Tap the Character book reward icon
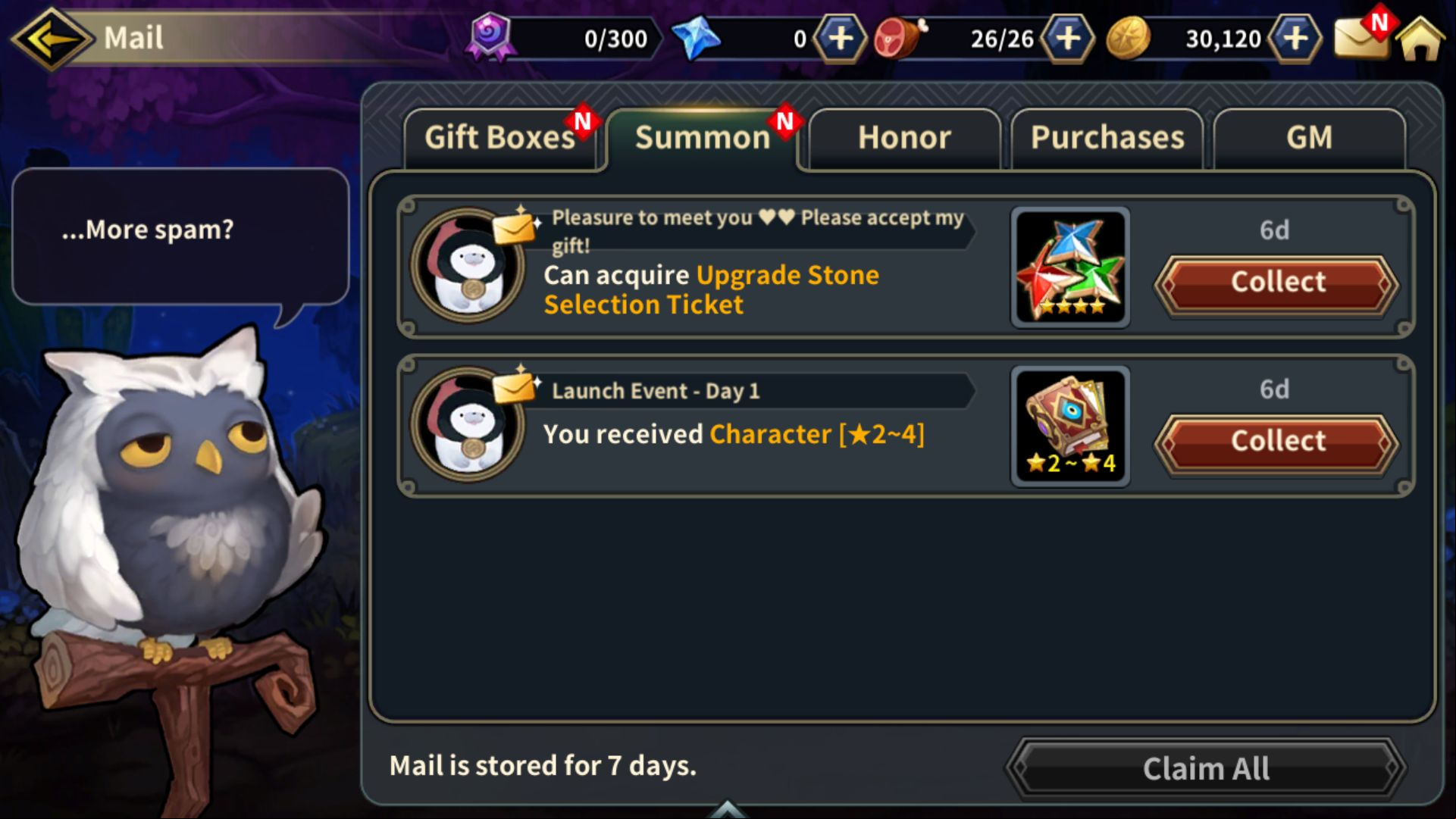 click(x=1070, y=426)
